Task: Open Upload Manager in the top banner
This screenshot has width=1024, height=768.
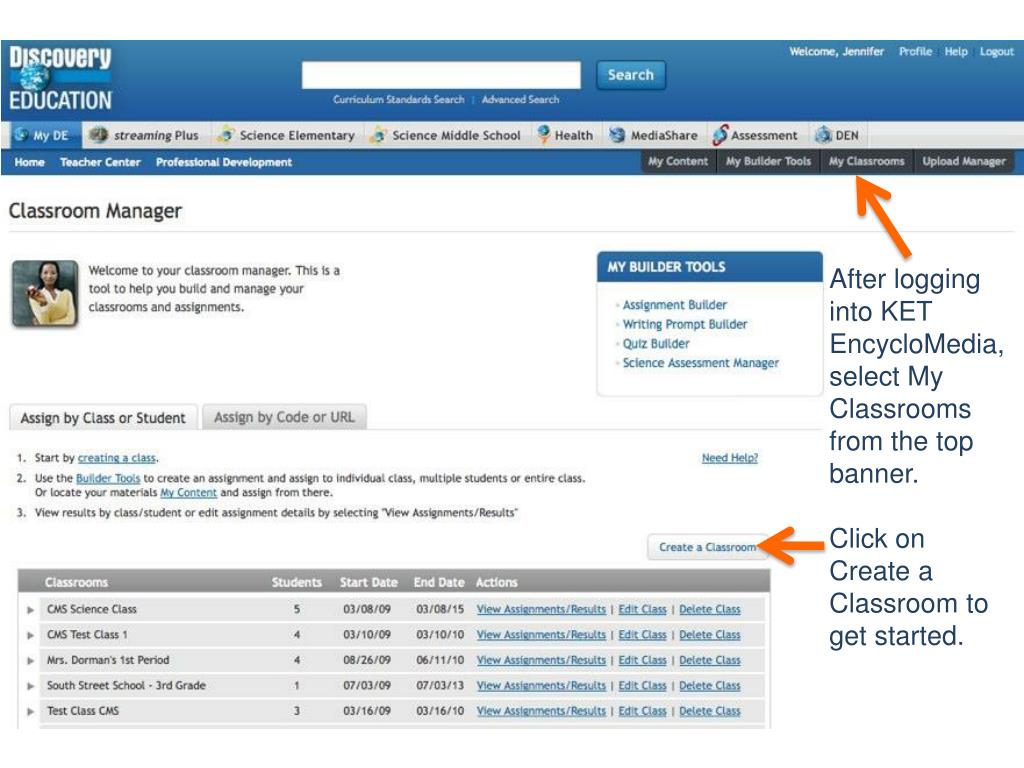Action: click(964, 161)
